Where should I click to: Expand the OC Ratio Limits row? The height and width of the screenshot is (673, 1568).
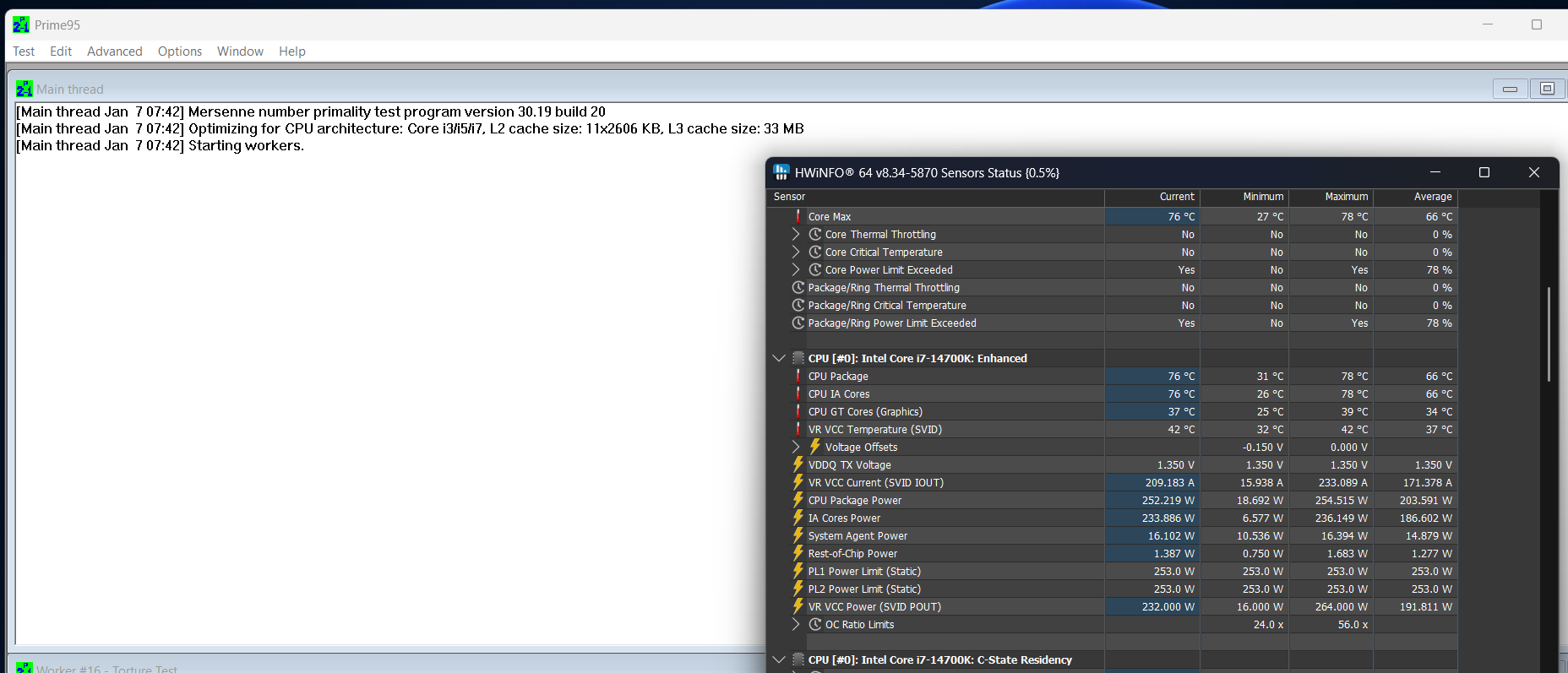click(796, 624)
